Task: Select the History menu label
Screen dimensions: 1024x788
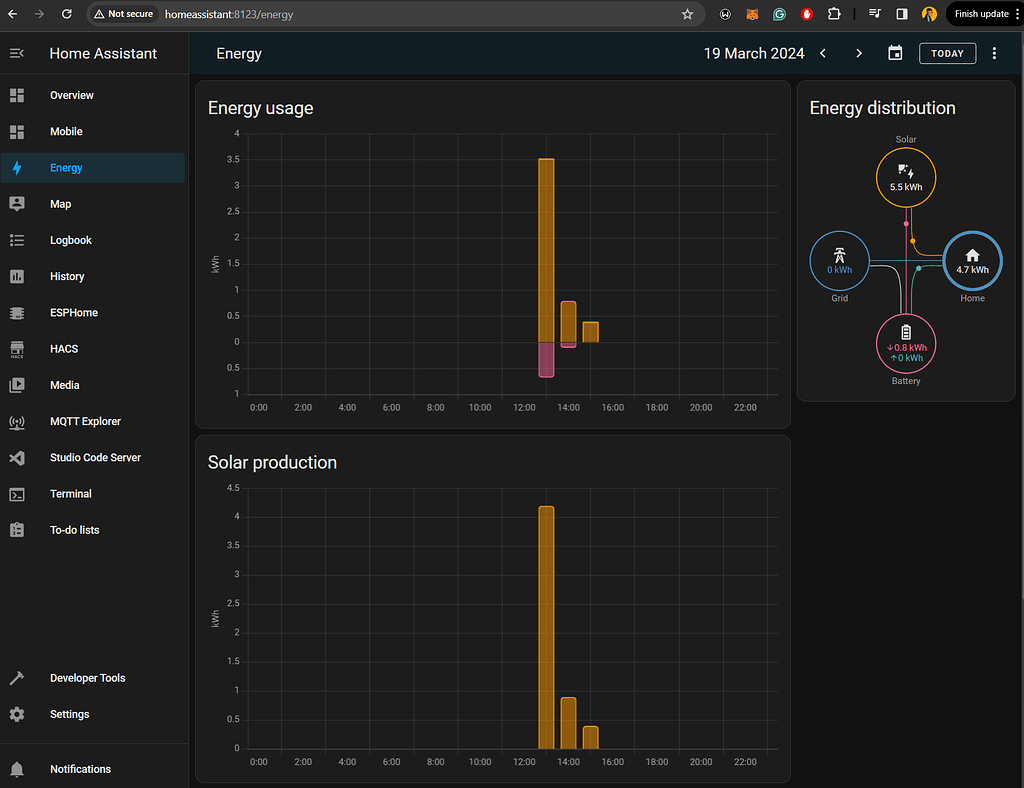Action: pos(67,277)
